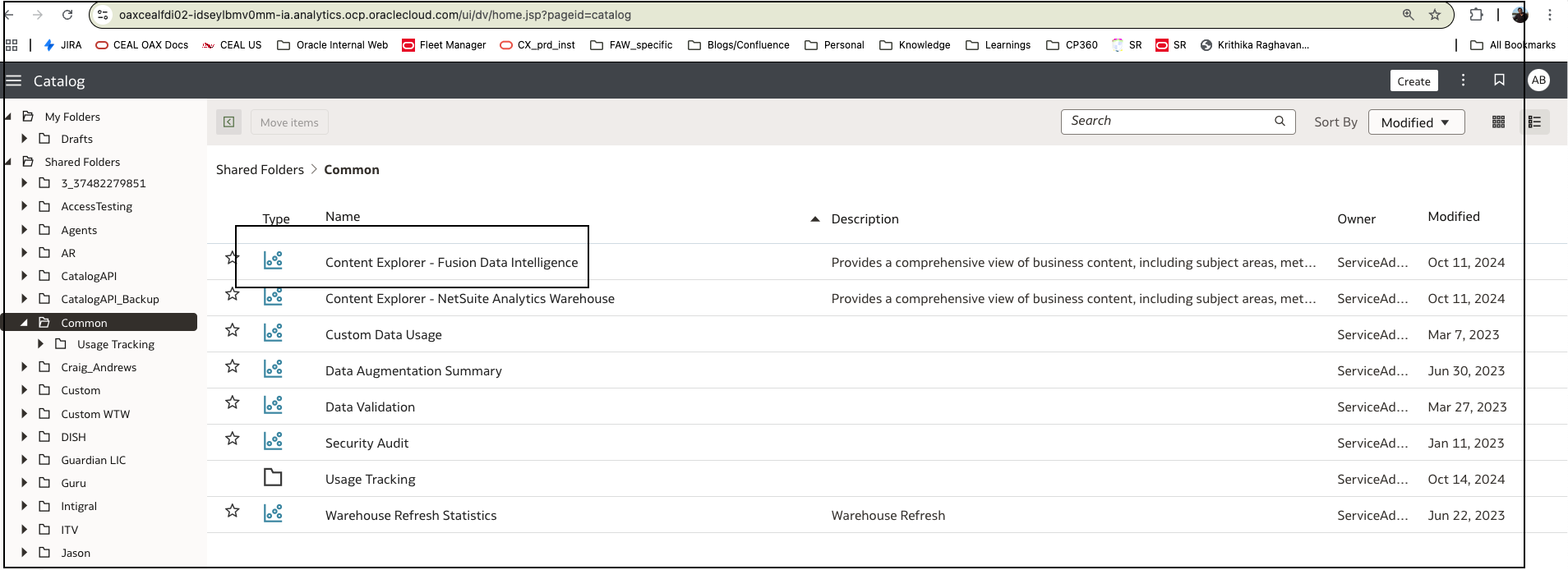Viewport: 1568px width, 570px height.
Task: Open the Warehouse Refresh Statistics workbook
Action: (x=411, y=515)
